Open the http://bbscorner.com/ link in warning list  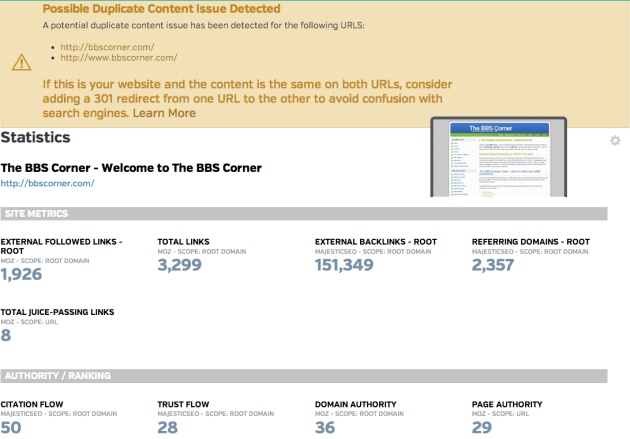(x=107, y=47)
